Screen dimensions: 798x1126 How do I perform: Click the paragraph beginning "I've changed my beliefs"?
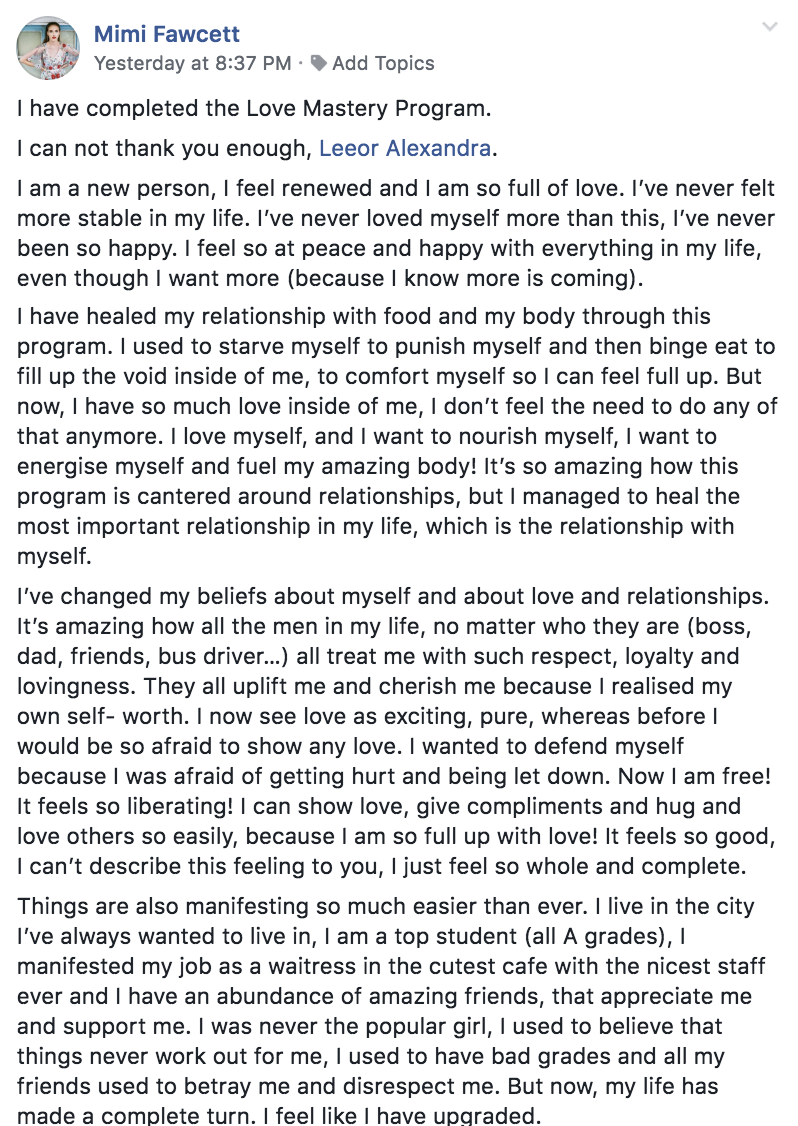[396, 731]
